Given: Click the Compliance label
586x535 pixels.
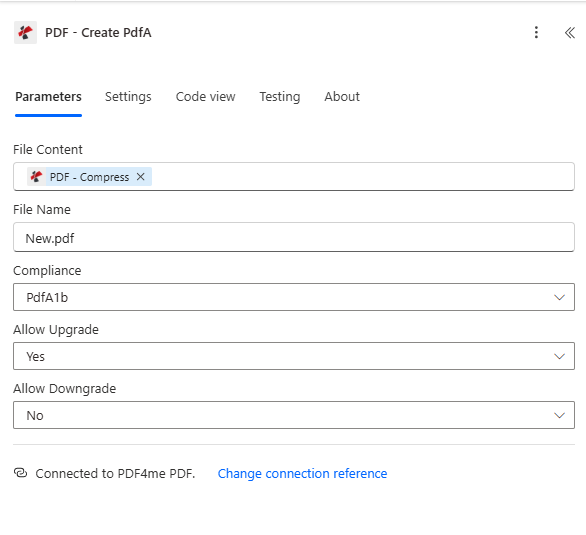Looking at the screenshot, I should [47, 270].
